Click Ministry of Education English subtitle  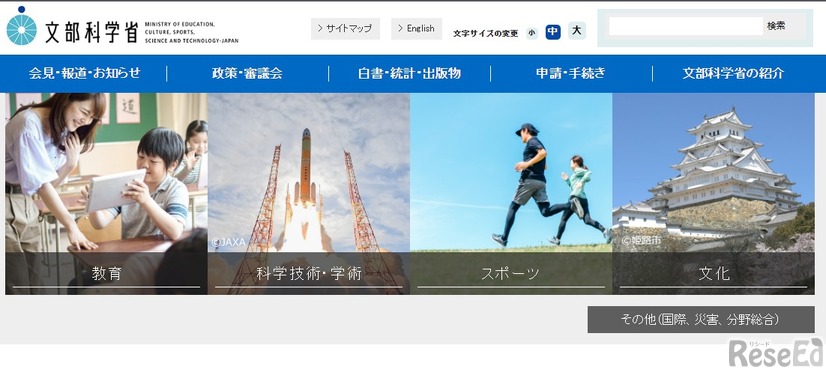tap(191, 32)
